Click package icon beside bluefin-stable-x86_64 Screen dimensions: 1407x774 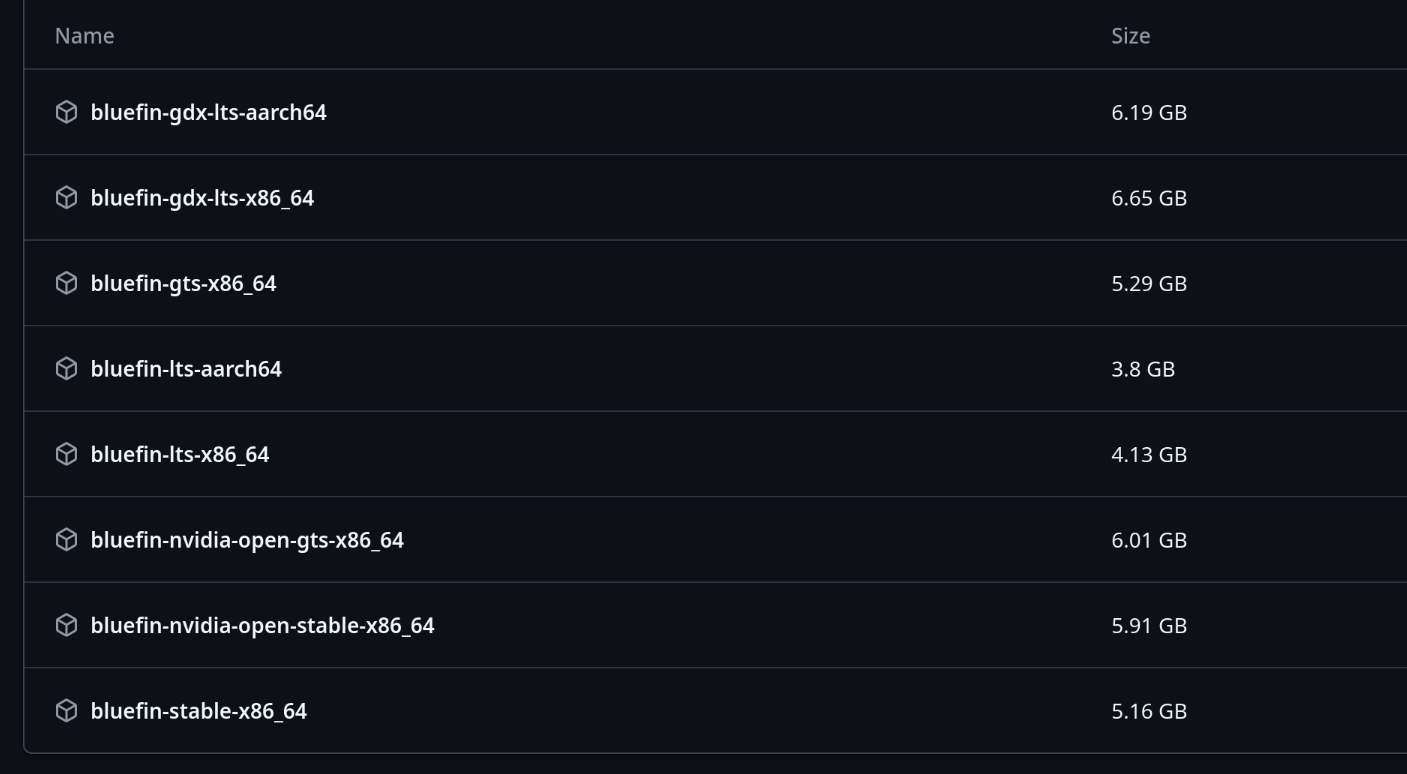pyautogui.click(x=66, y=711)
